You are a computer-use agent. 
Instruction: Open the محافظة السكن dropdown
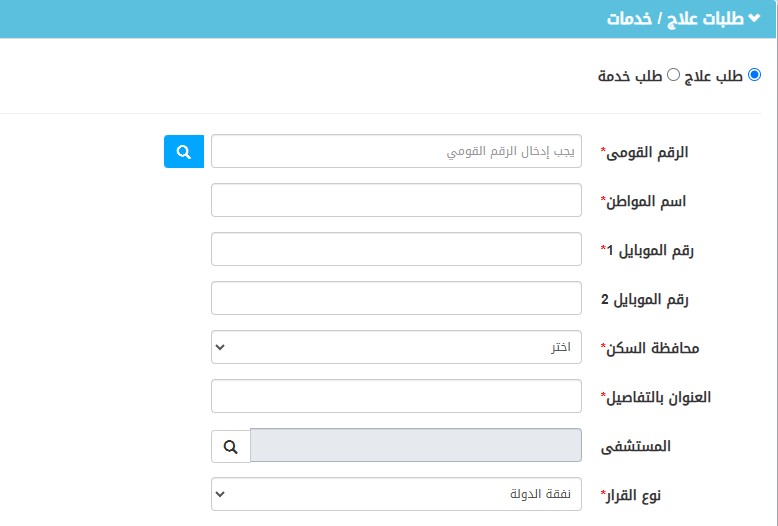tap(396, 348)
